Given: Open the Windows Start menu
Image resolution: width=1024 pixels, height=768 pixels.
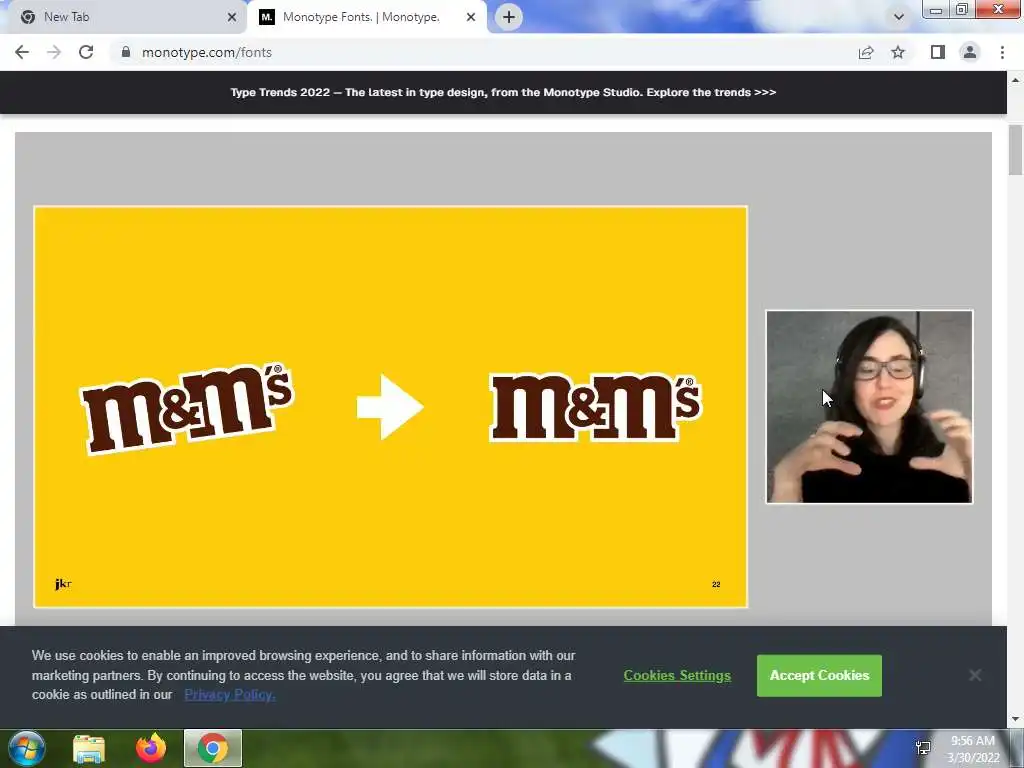Looking at the screenshot, I should coord(27,748).
